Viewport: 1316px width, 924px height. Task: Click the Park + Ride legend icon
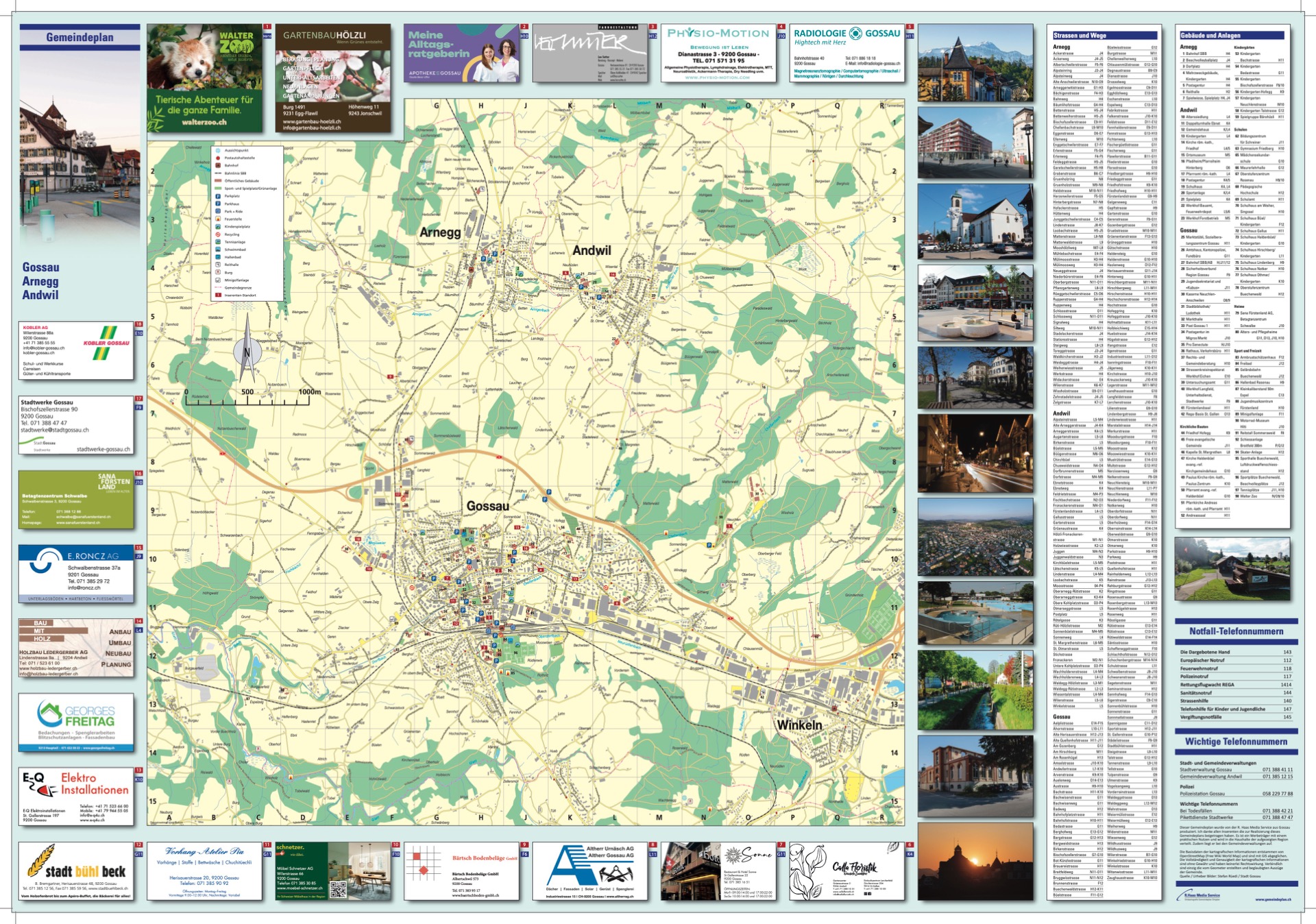218,211
